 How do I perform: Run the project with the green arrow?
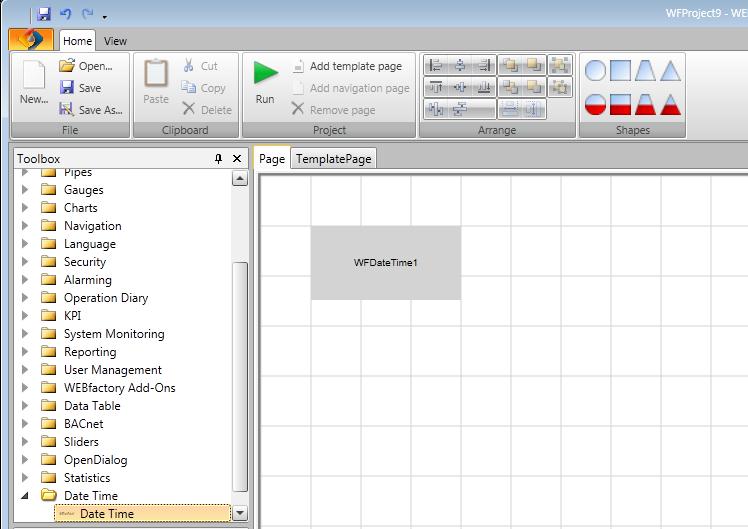click(x=265, y=82)
